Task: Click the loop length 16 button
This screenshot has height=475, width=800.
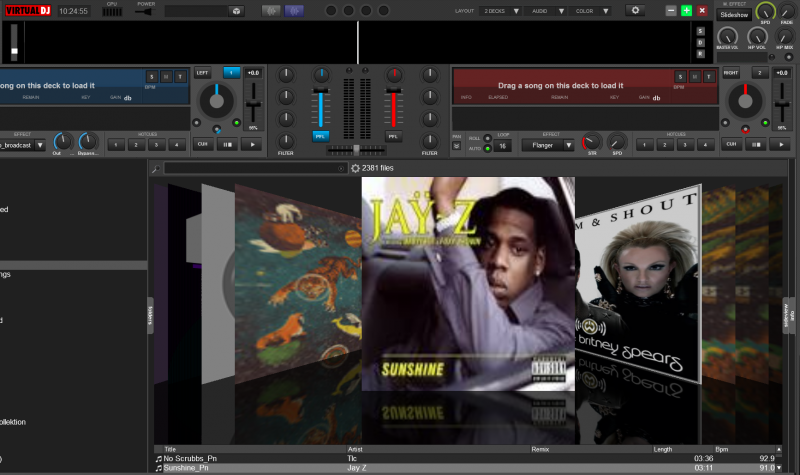Action: click(x=503, y=145)
